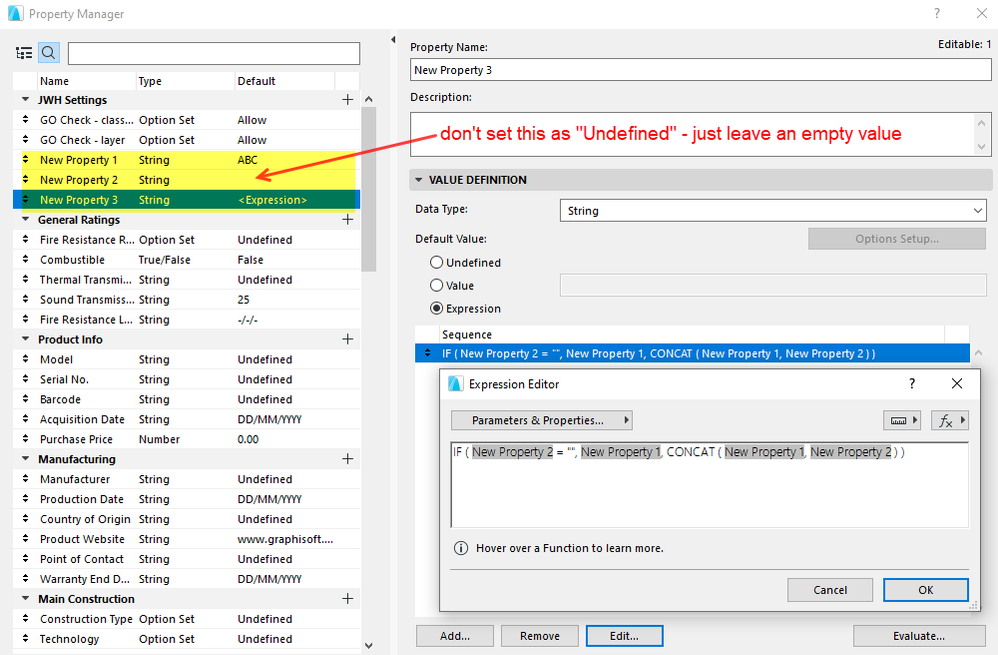Select the Serial No. row
This screenshot has width=998, height=655.
186,379
